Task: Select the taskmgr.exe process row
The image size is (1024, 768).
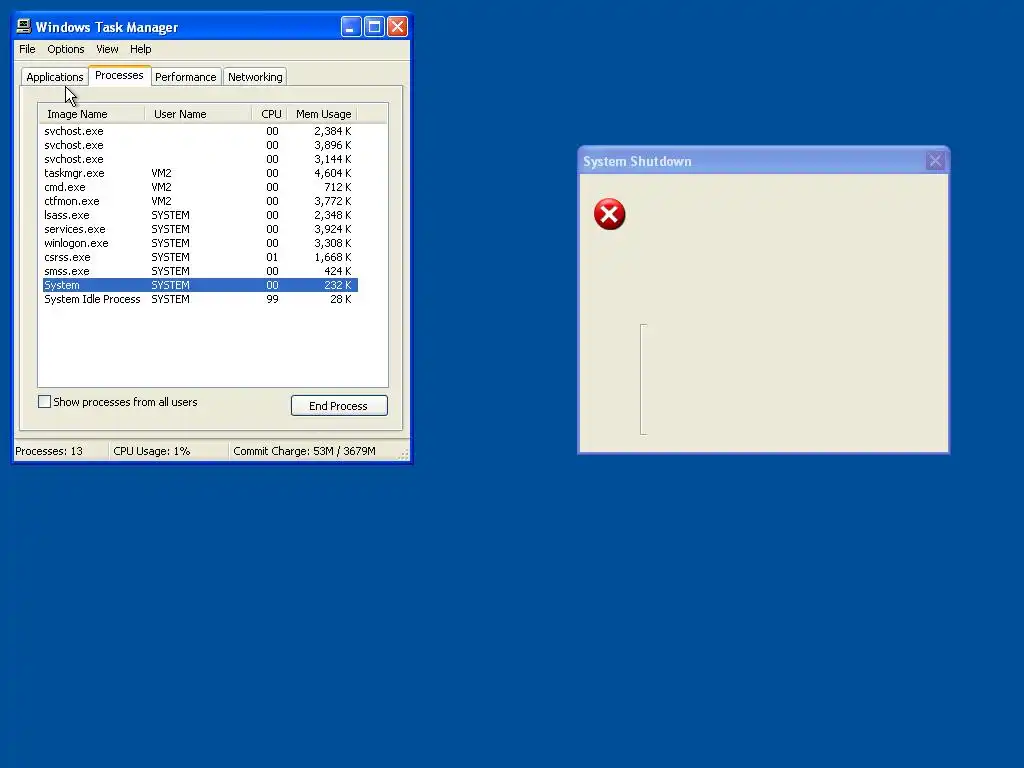Action: coord(200,173)
